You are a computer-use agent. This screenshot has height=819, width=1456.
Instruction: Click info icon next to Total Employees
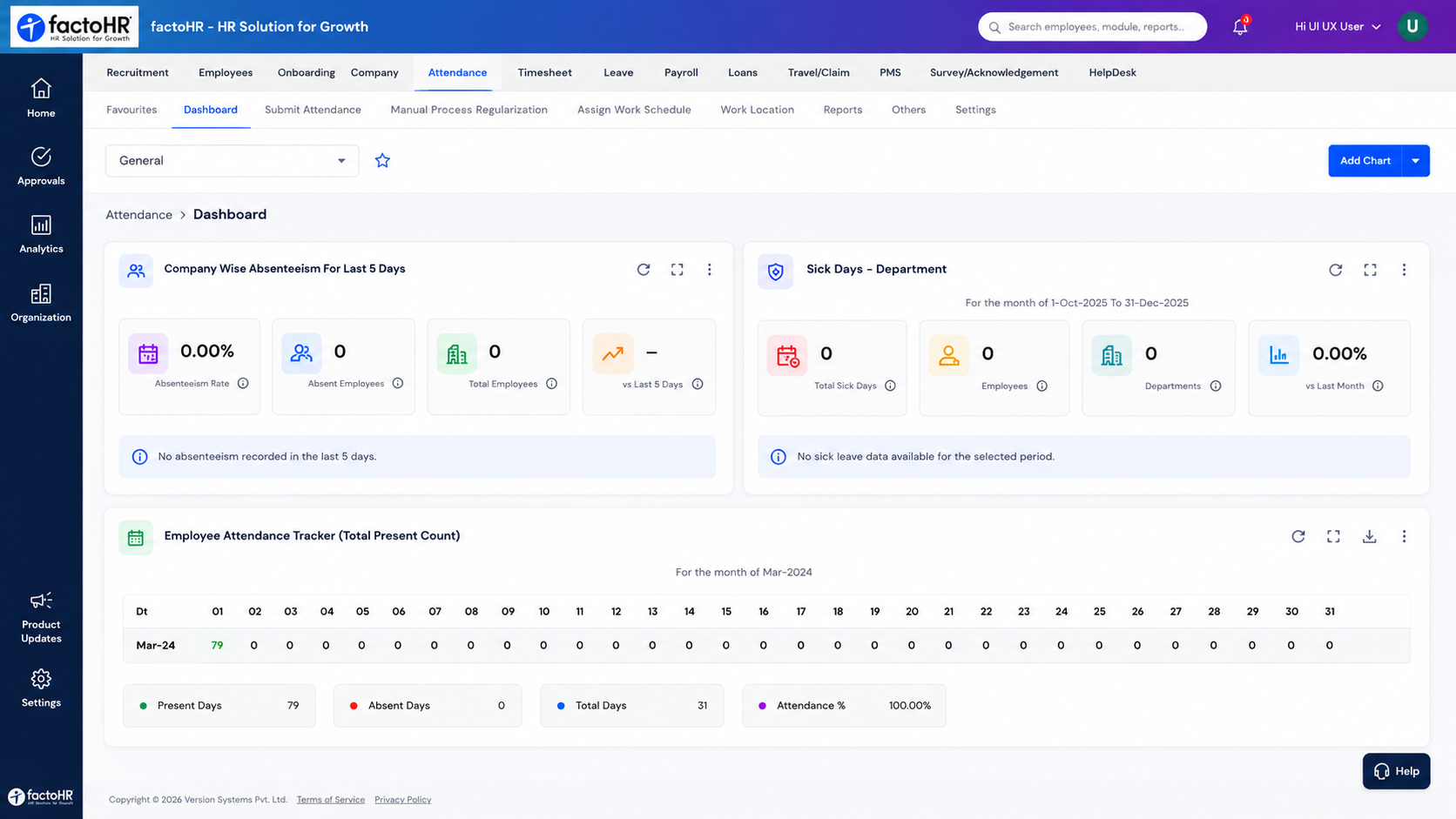click(x=551, y=384)
